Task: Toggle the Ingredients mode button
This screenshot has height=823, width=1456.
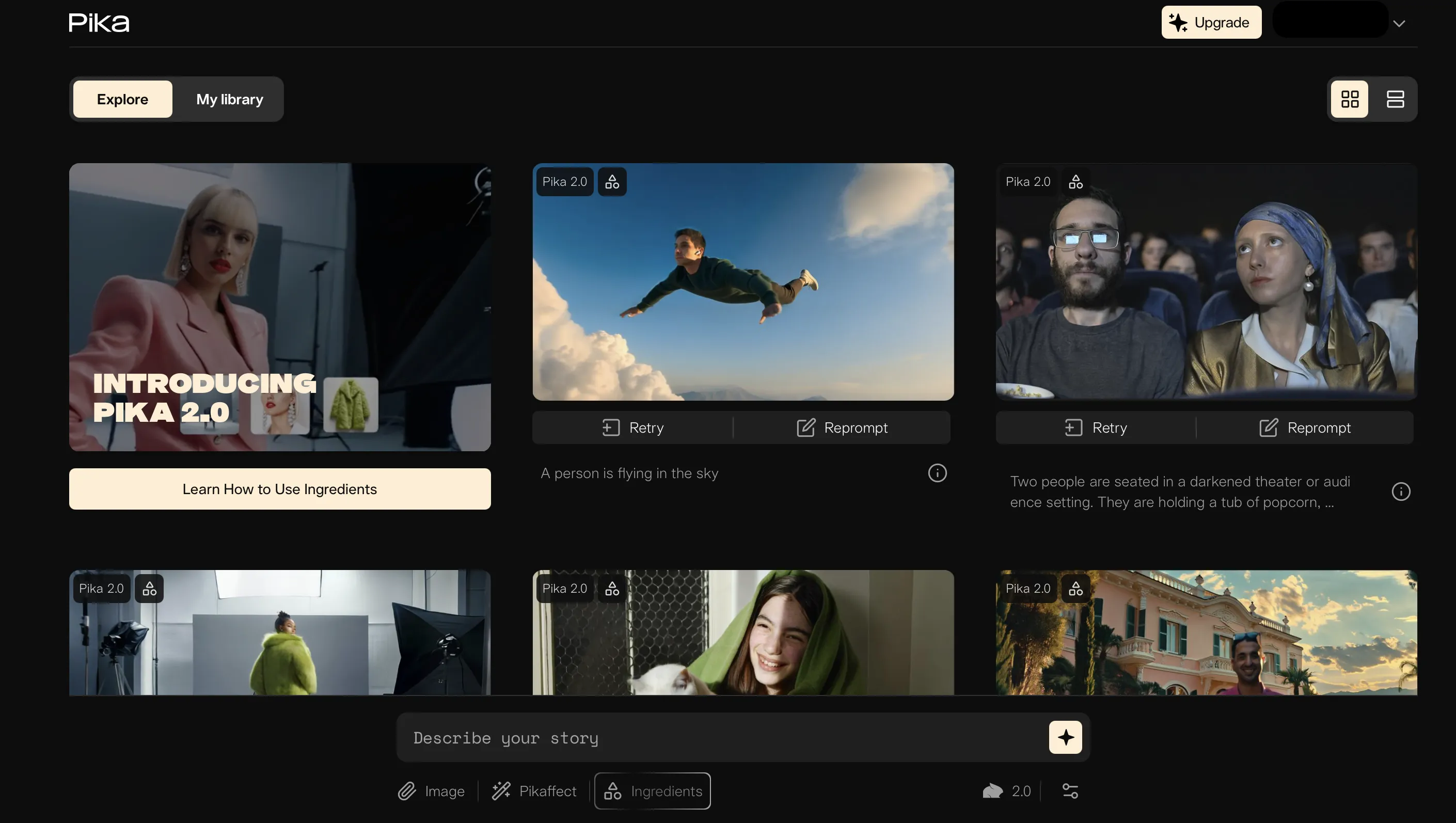Action: pyautogui.click(x=652, y=792)
